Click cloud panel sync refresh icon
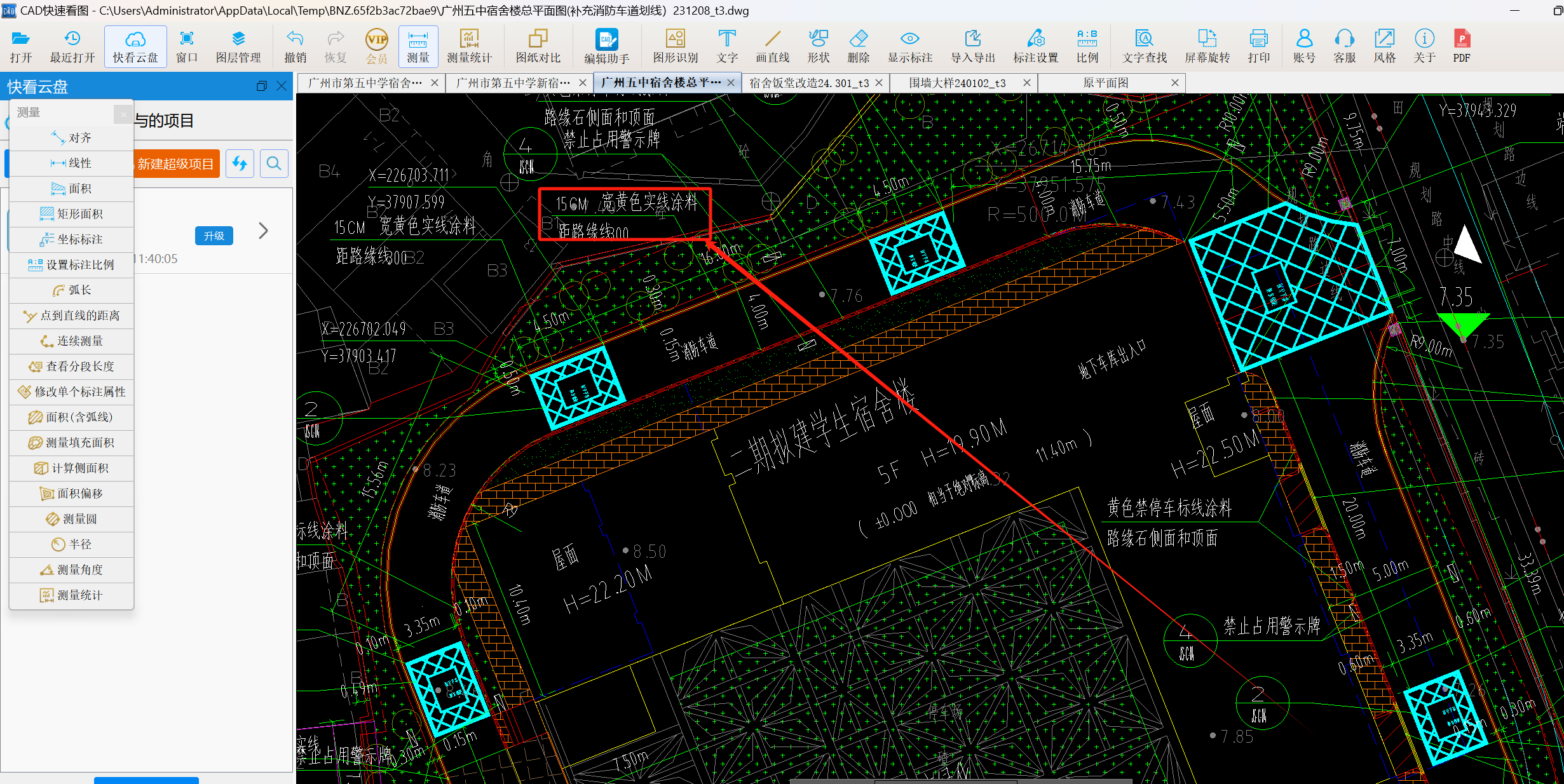Screen dimensions: 1564x784 pyautogui.click(x=240, y=164)
